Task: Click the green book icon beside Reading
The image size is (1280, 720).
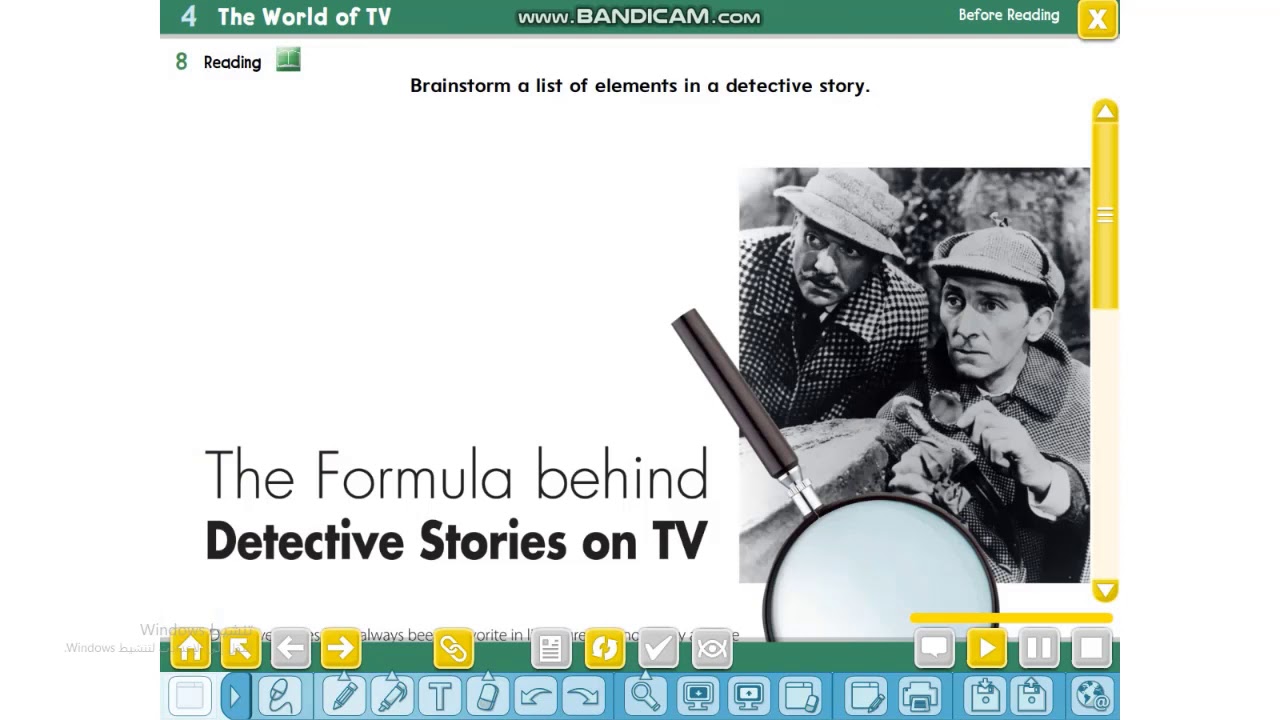Action: click(288, 60)
